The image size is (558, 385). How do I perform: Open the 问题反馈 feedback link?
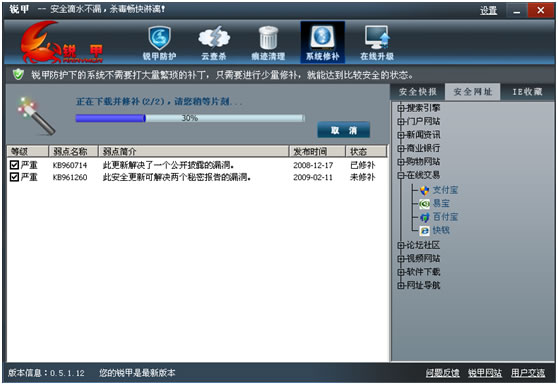(x=442, y=373)
